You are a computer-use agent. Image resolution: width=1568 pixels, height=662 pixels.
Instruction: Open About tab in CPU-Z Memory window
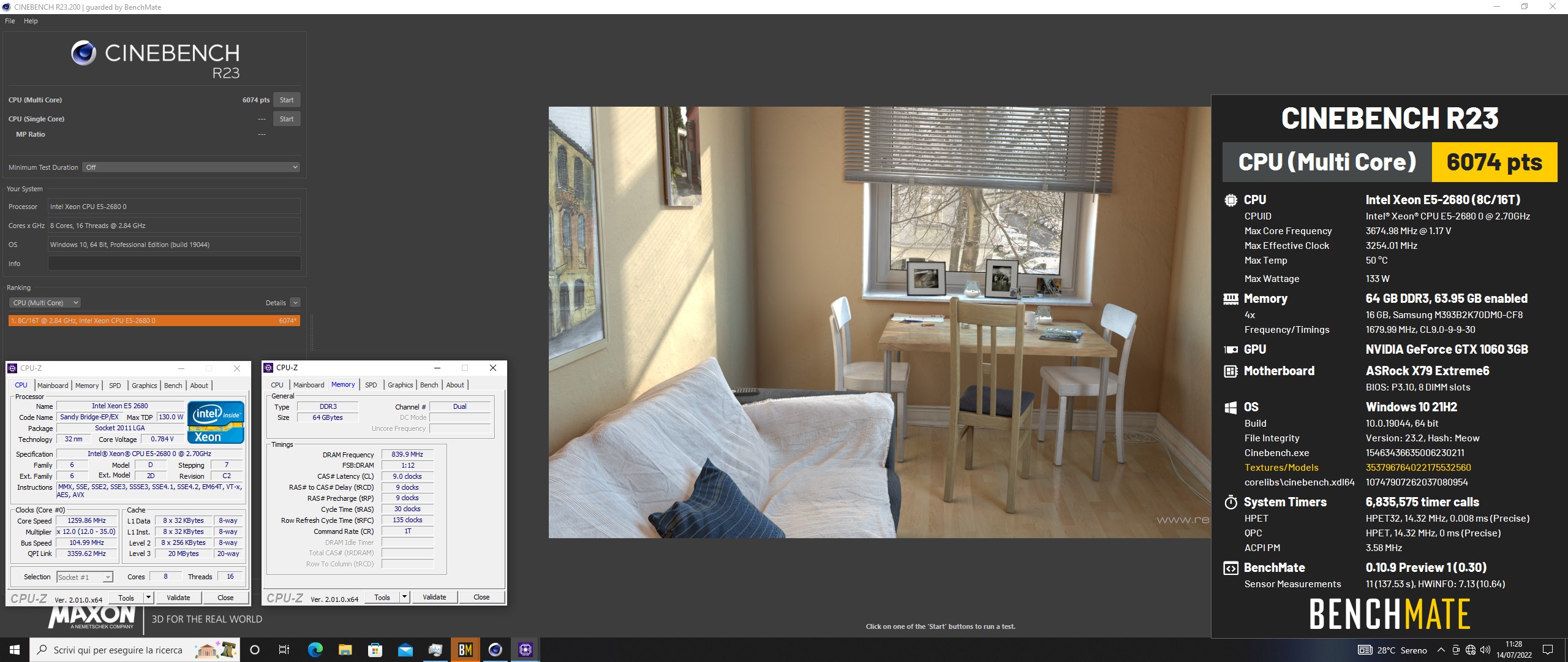point(454,385)
